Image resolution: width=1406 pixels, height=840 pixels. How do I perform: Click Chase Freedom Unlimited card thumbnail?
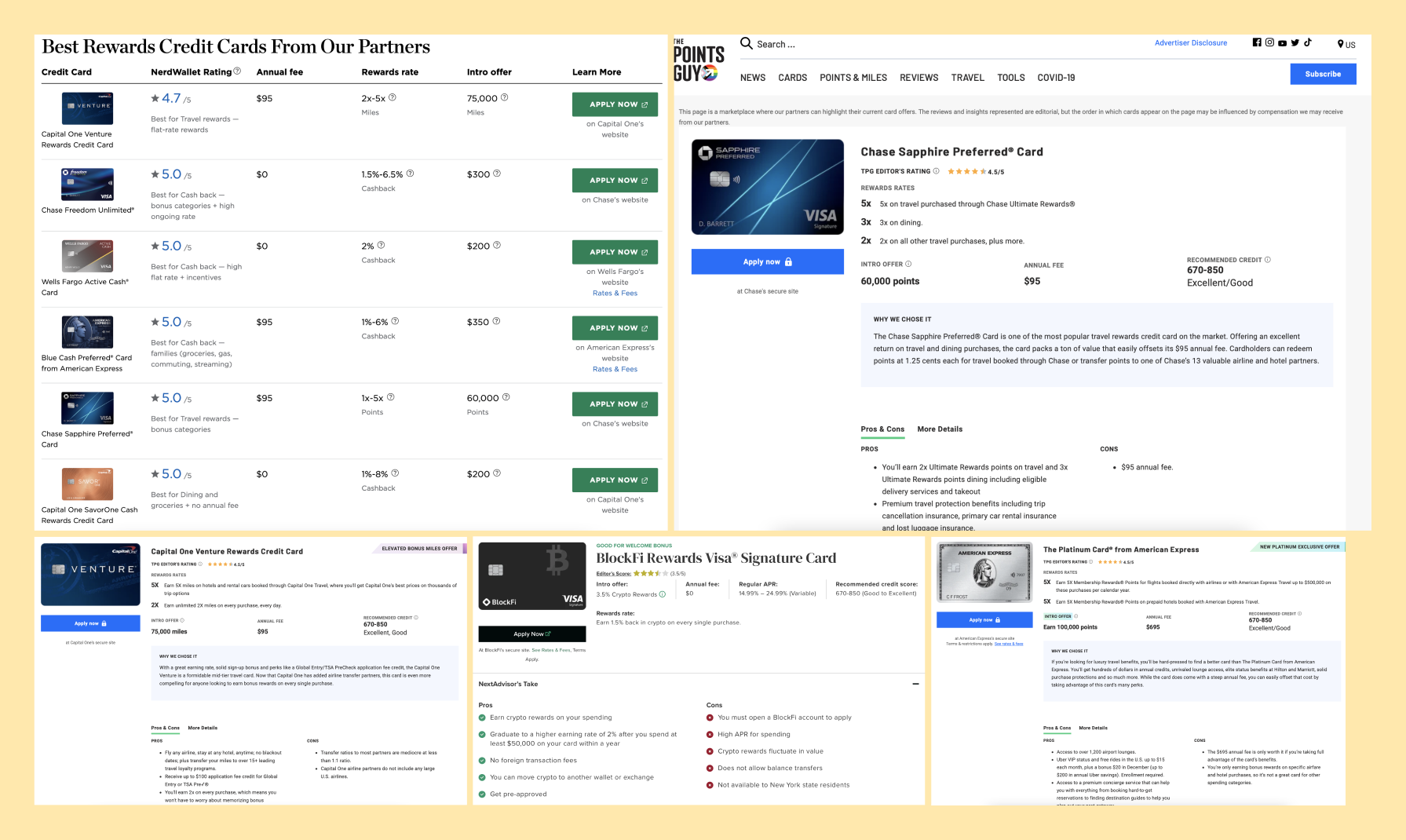coord(87,184)
